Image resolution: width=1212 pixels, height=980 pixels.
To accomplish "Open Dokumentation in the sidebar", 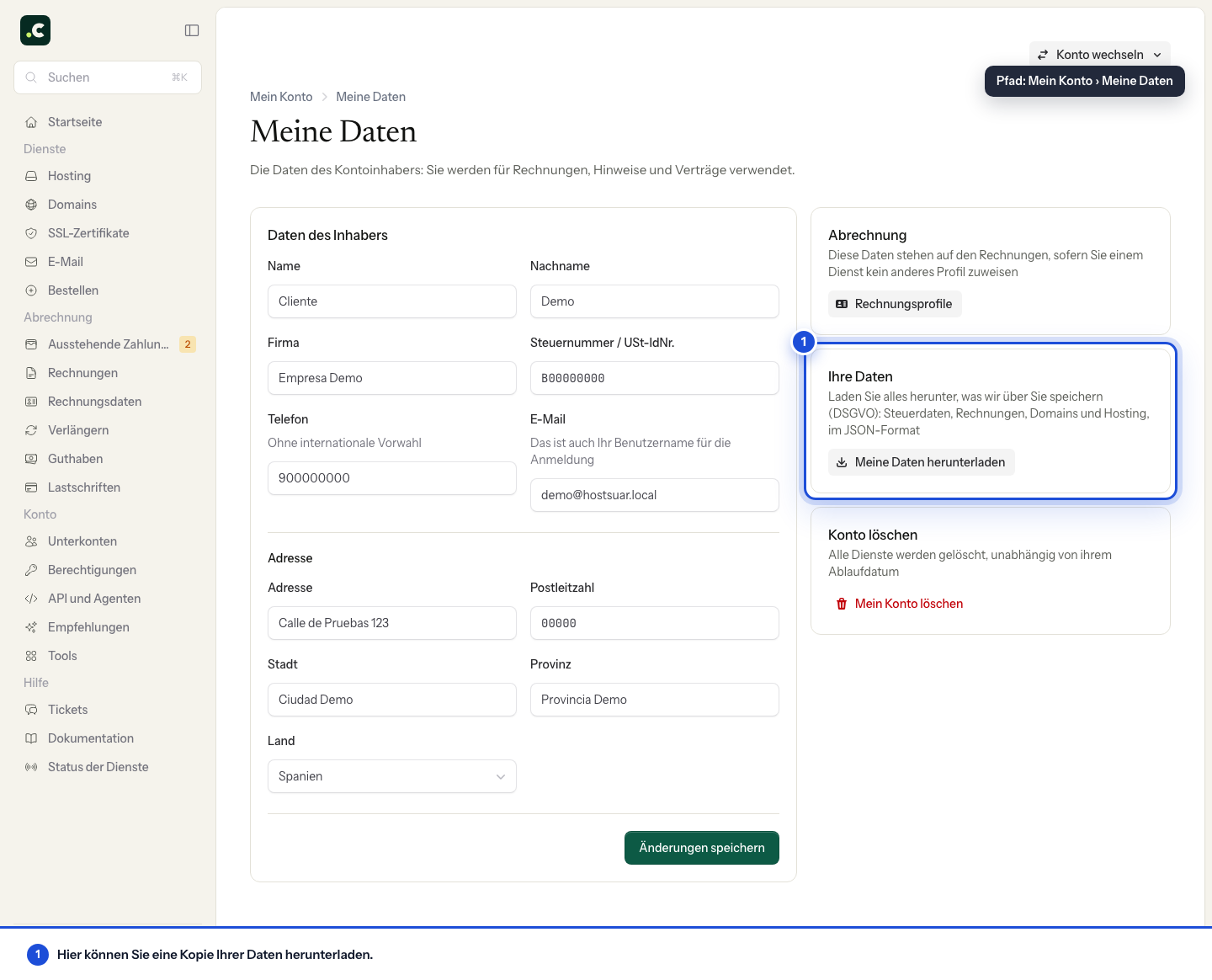I will point(108,738).
